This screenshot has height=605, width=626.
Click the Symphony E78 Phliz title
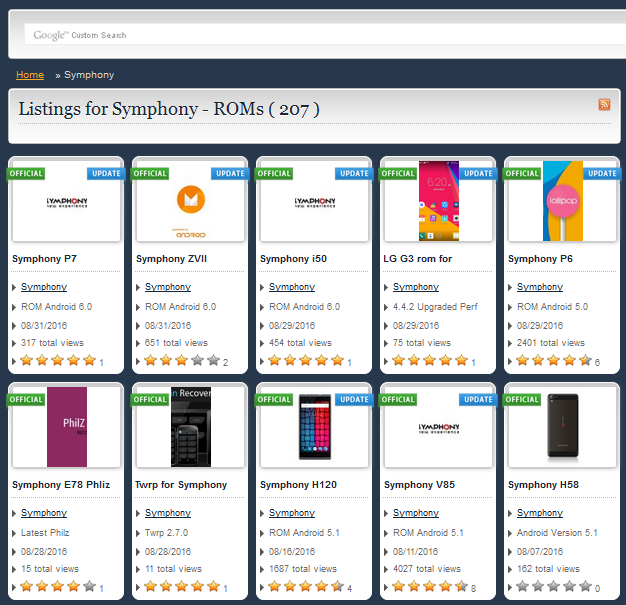[61, 485]
